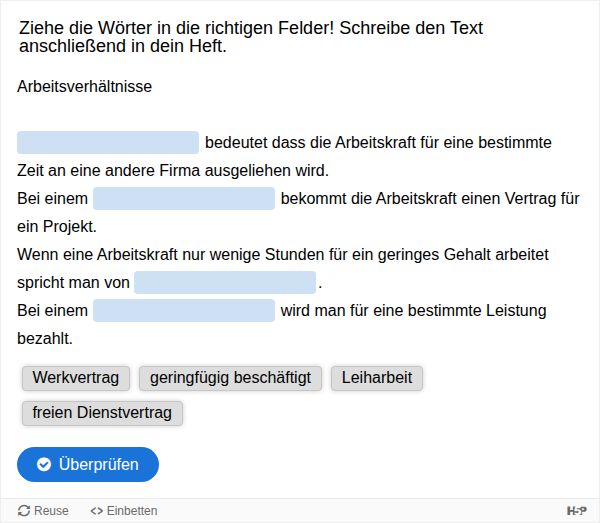Select the Werkvertrag word chip

(x=75, y=378)
